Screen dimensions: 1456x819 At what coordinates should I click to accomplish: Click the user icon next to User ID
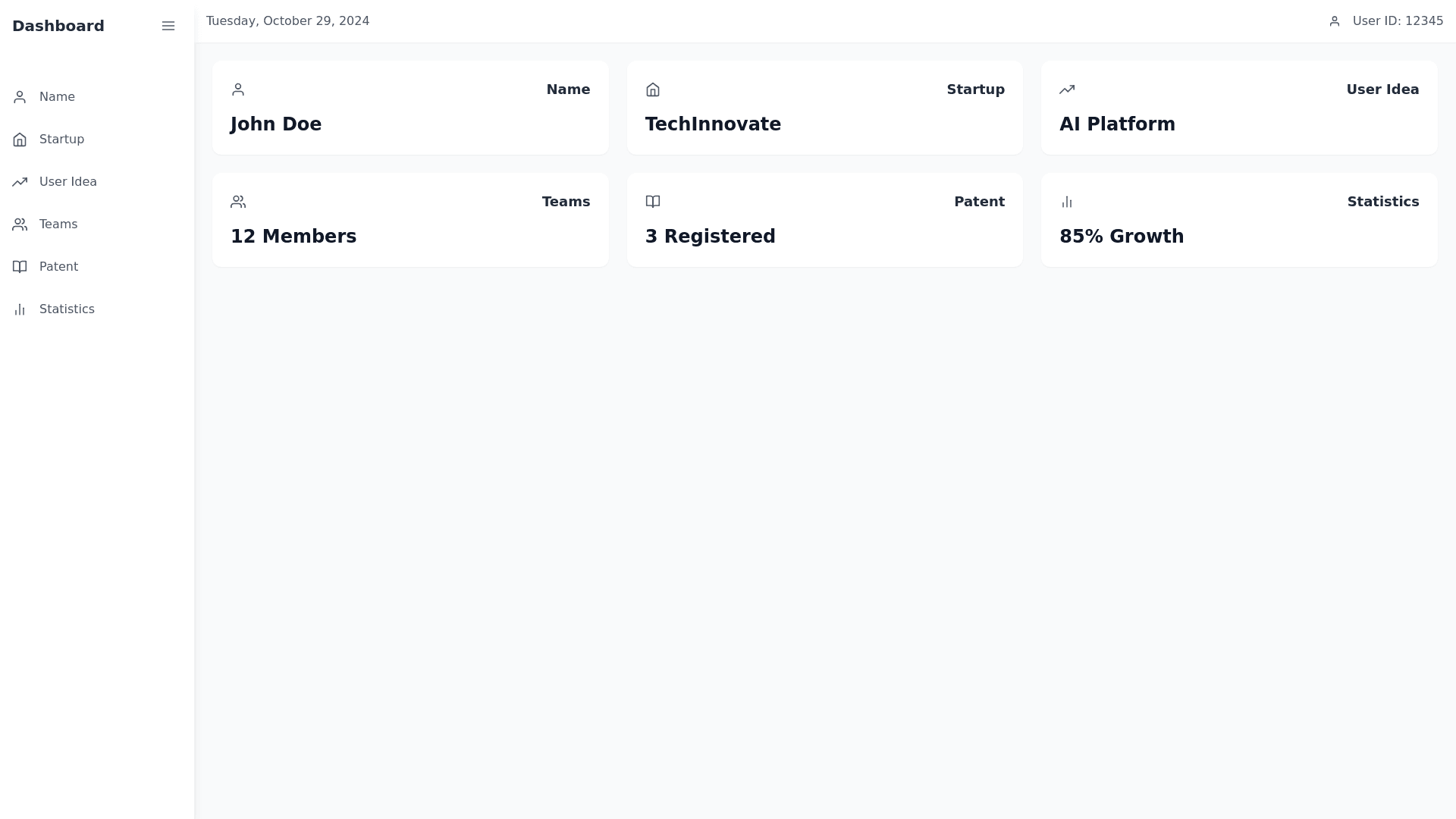pos(1335,21)
